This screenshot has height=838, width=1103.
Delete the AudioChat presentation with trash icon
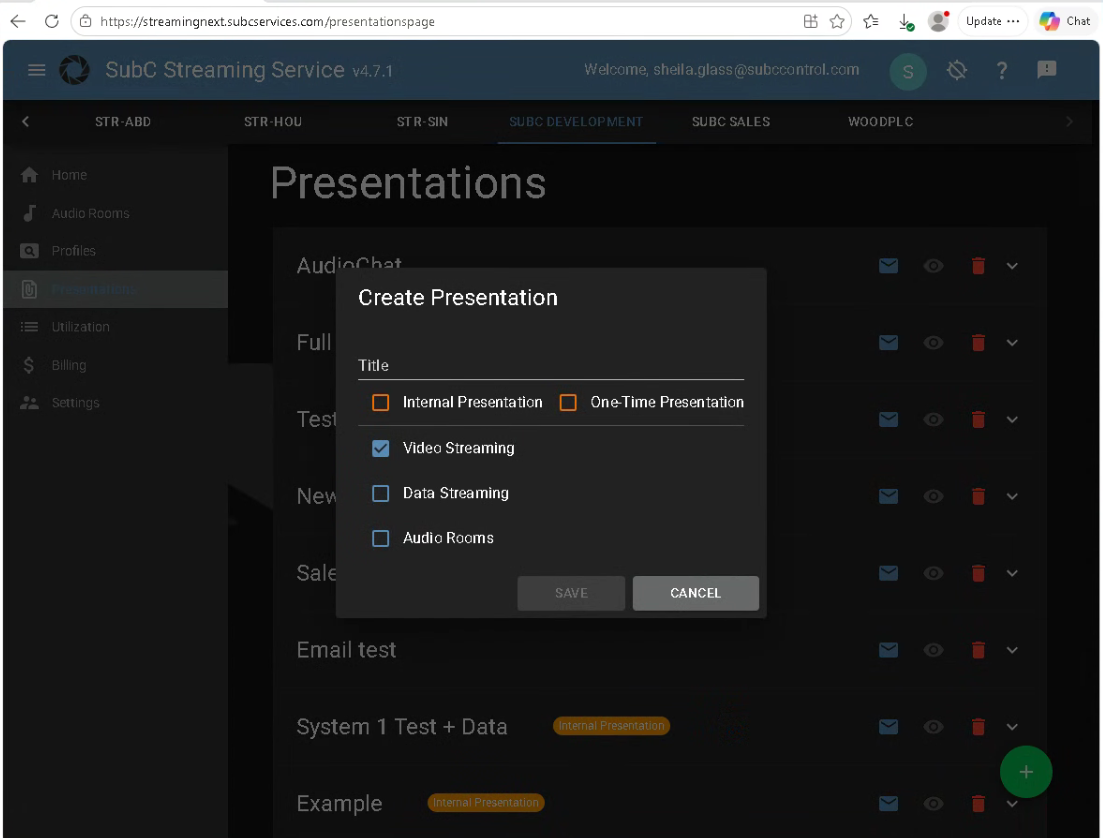coord(978,266)
